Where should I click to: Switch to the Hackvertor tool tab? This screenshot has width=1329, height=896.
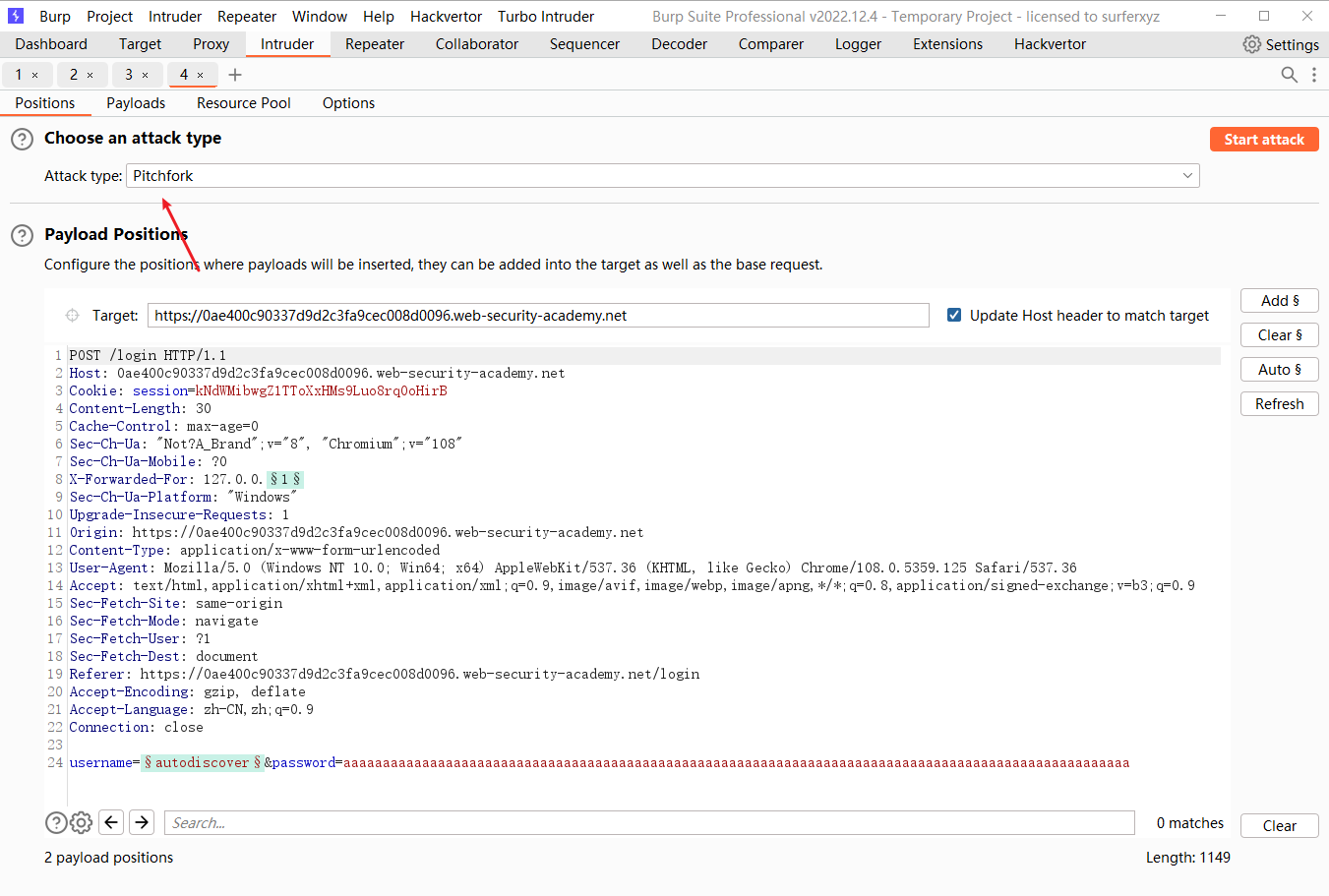click(1050, 44)
